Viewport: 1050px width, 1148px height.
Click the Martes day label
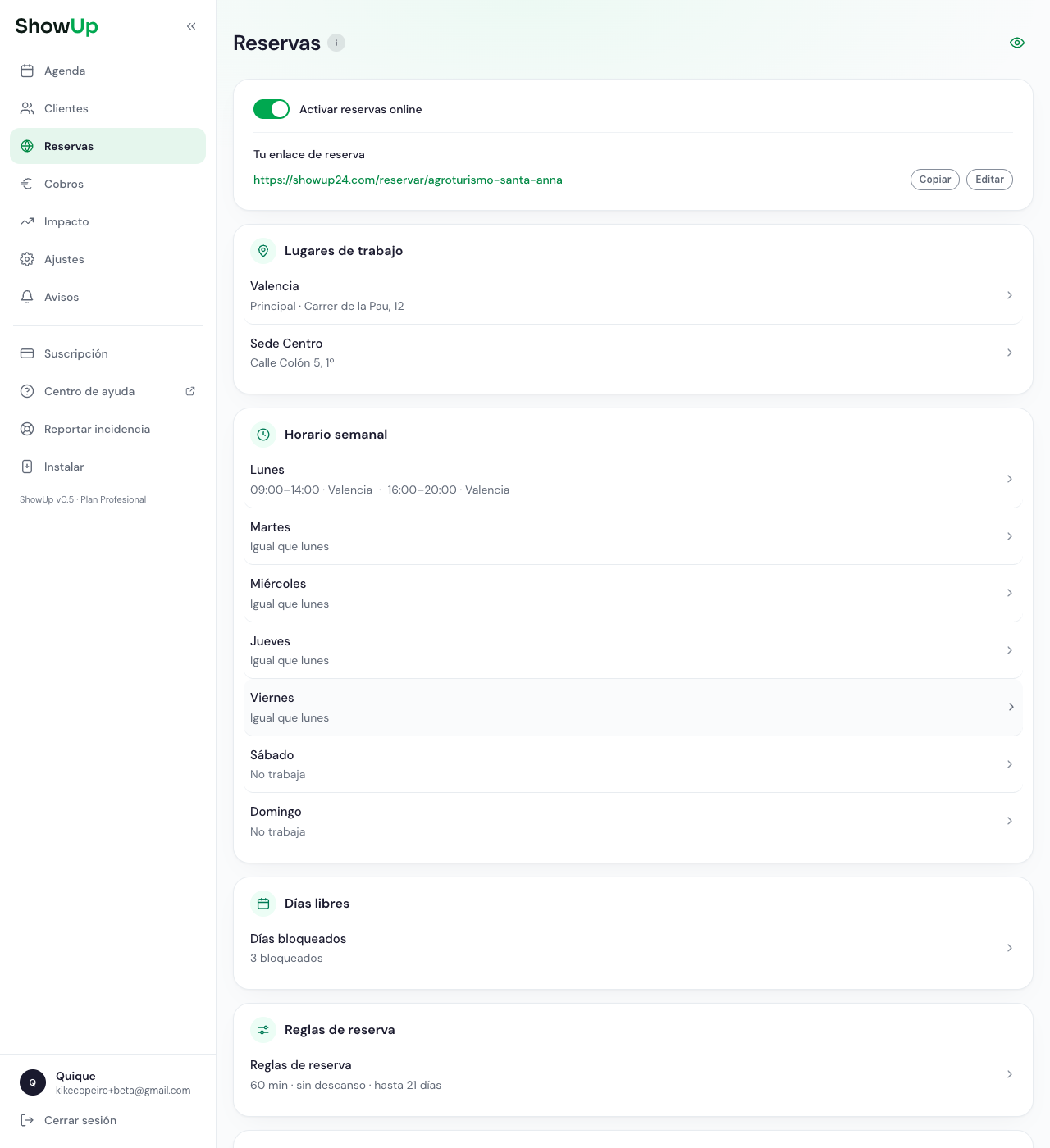[270, 527]
